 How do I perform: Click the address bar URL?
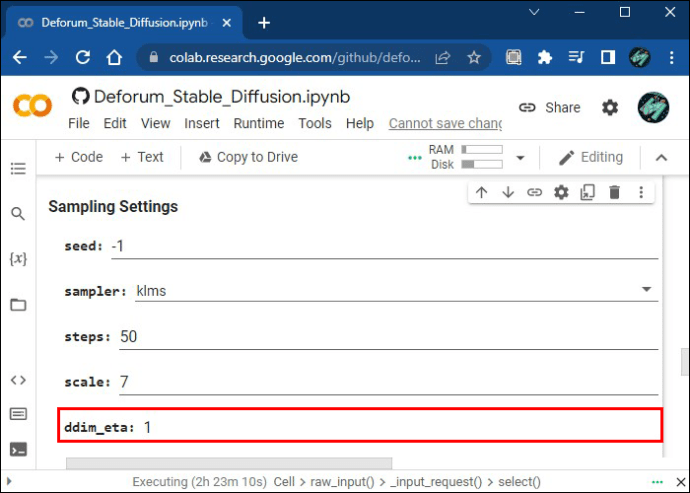[x=294, y=57]
